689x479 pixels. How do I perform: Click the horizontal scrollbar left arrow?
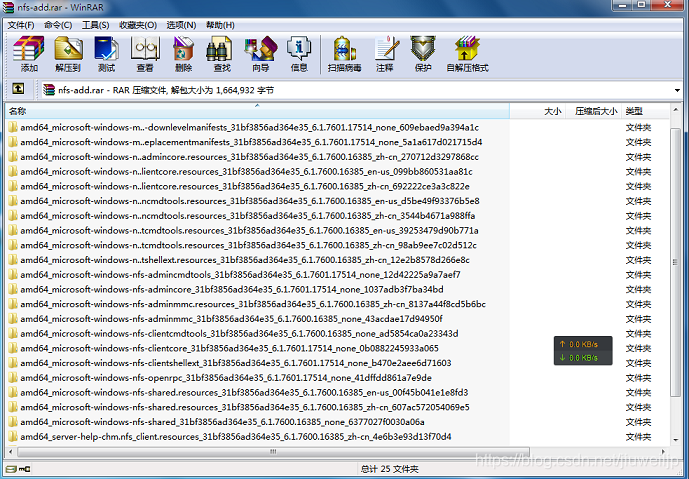click(11, 452)
